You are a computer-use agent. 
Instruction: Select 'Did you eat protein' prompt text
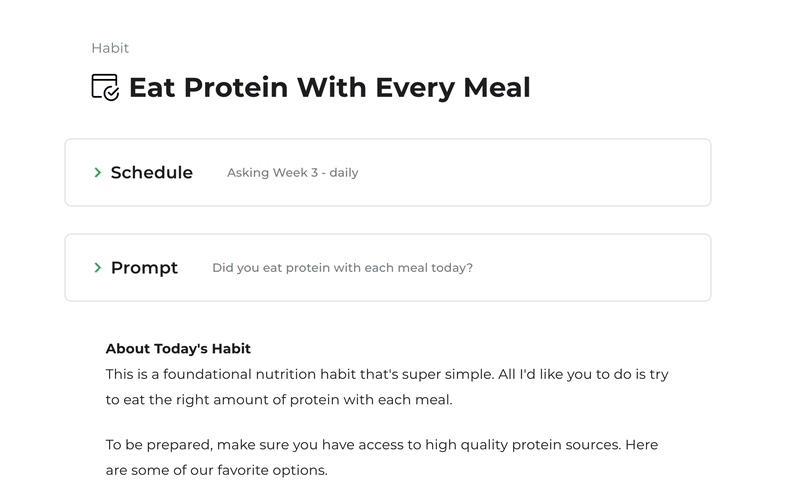[343, 268]
